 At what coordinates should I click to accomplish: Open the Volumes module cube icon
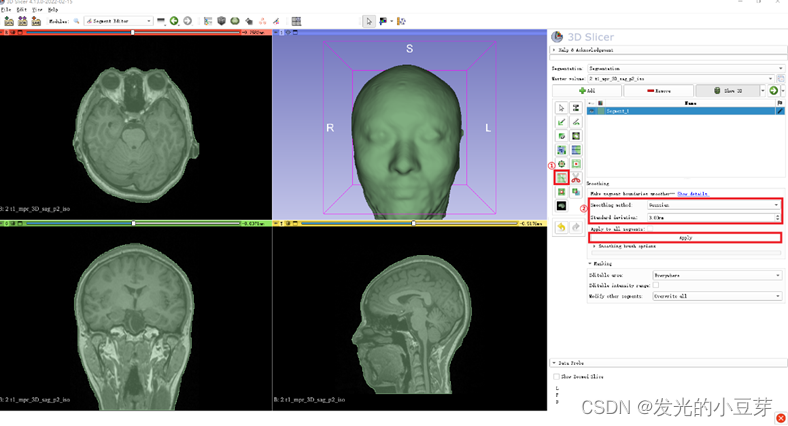(221, 21)
